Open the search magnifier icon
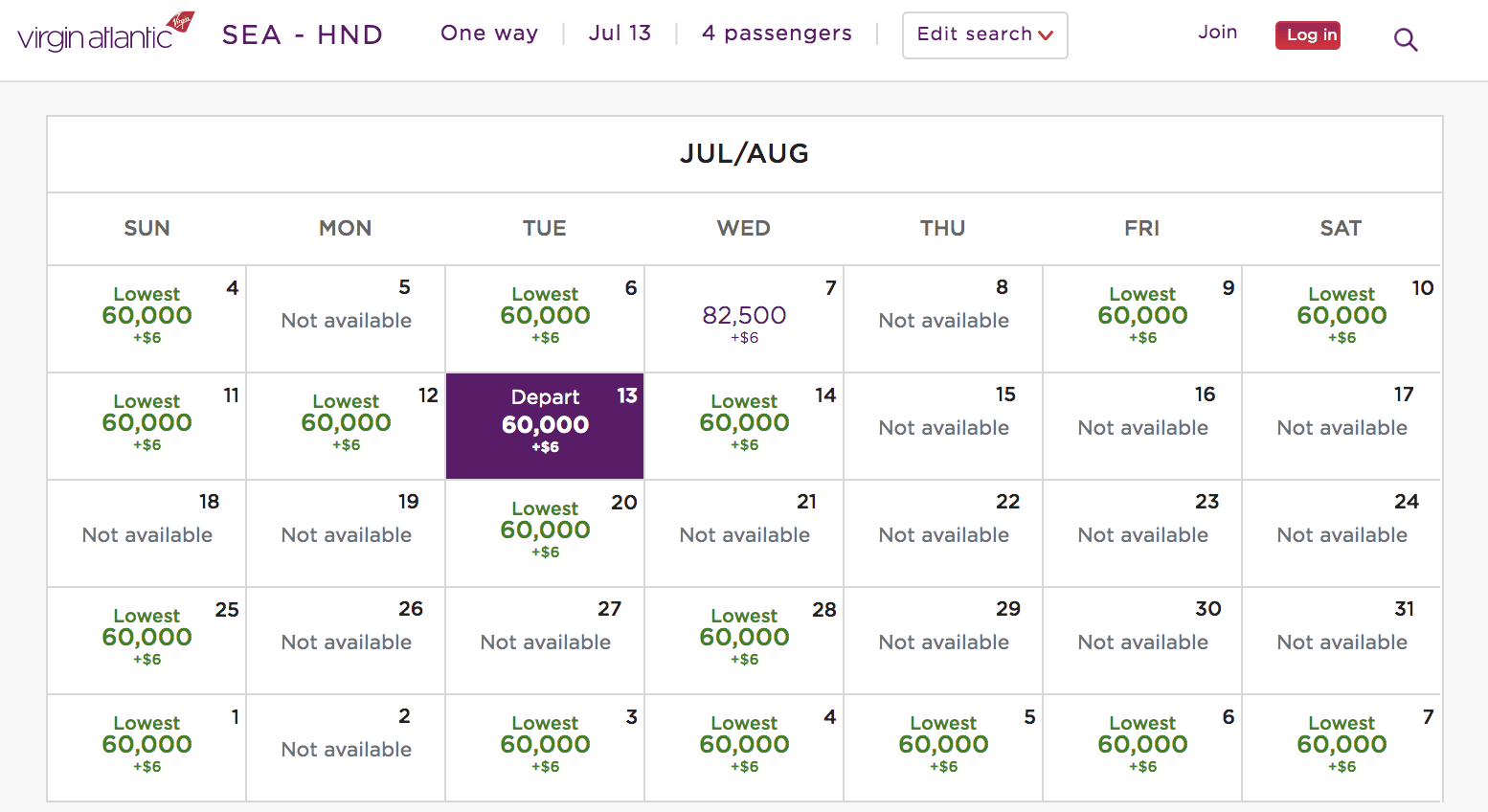Image resolution: width=1488 pixels, height=812 pixels. (1406, 39)
